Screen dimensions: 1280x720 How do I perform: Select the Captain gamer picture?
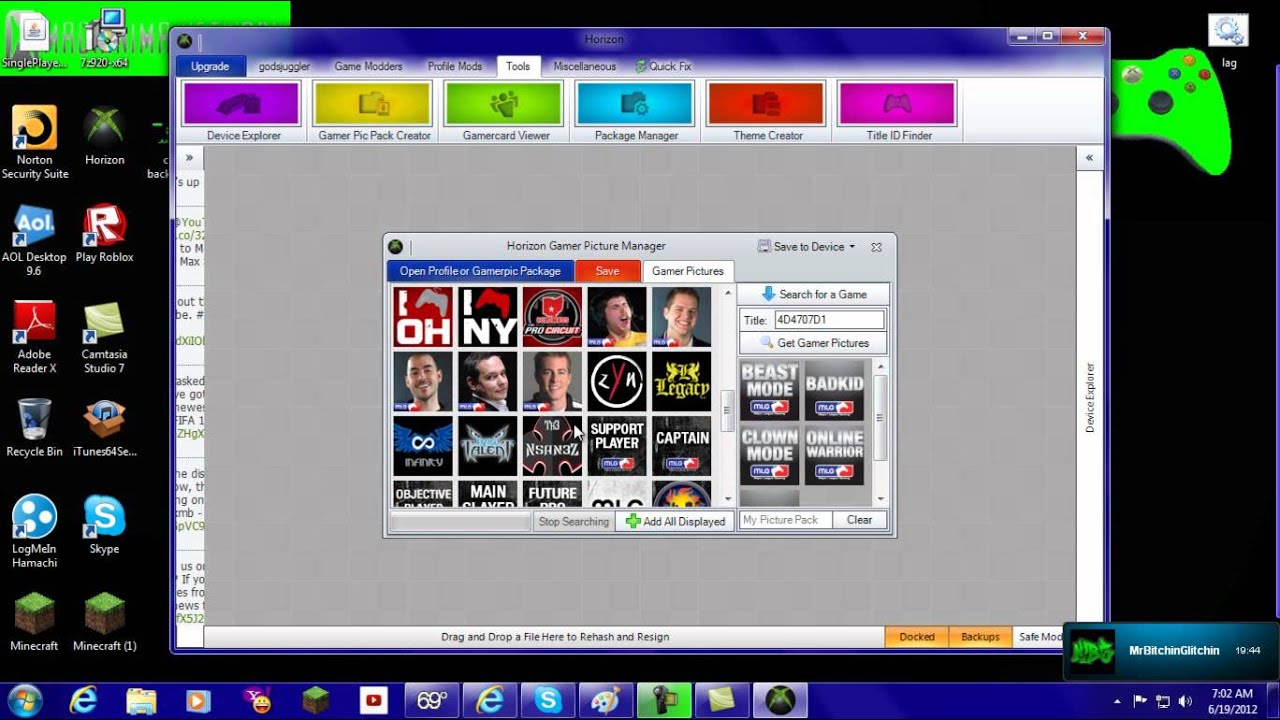point(681,446)
